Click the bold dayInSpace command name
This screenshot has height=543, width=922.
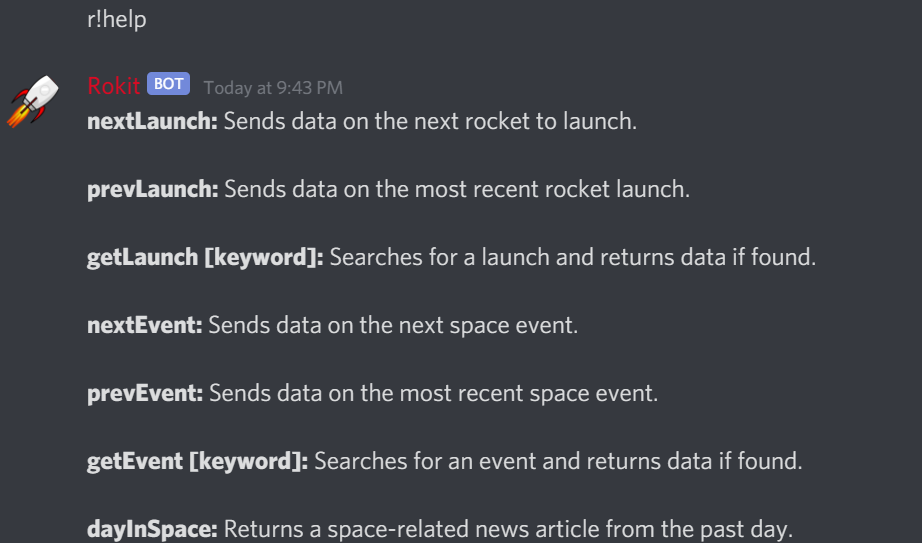153,529
